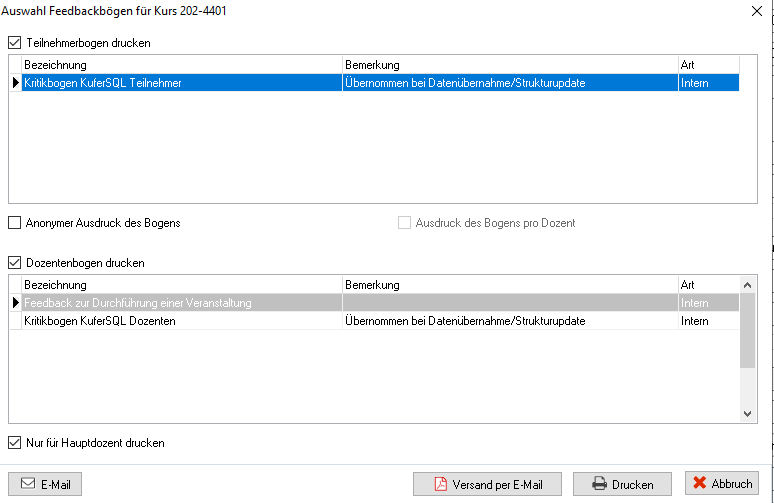Select row Feedback zur Durchführung einer Veranstaltung

click(x=380, y=303)
